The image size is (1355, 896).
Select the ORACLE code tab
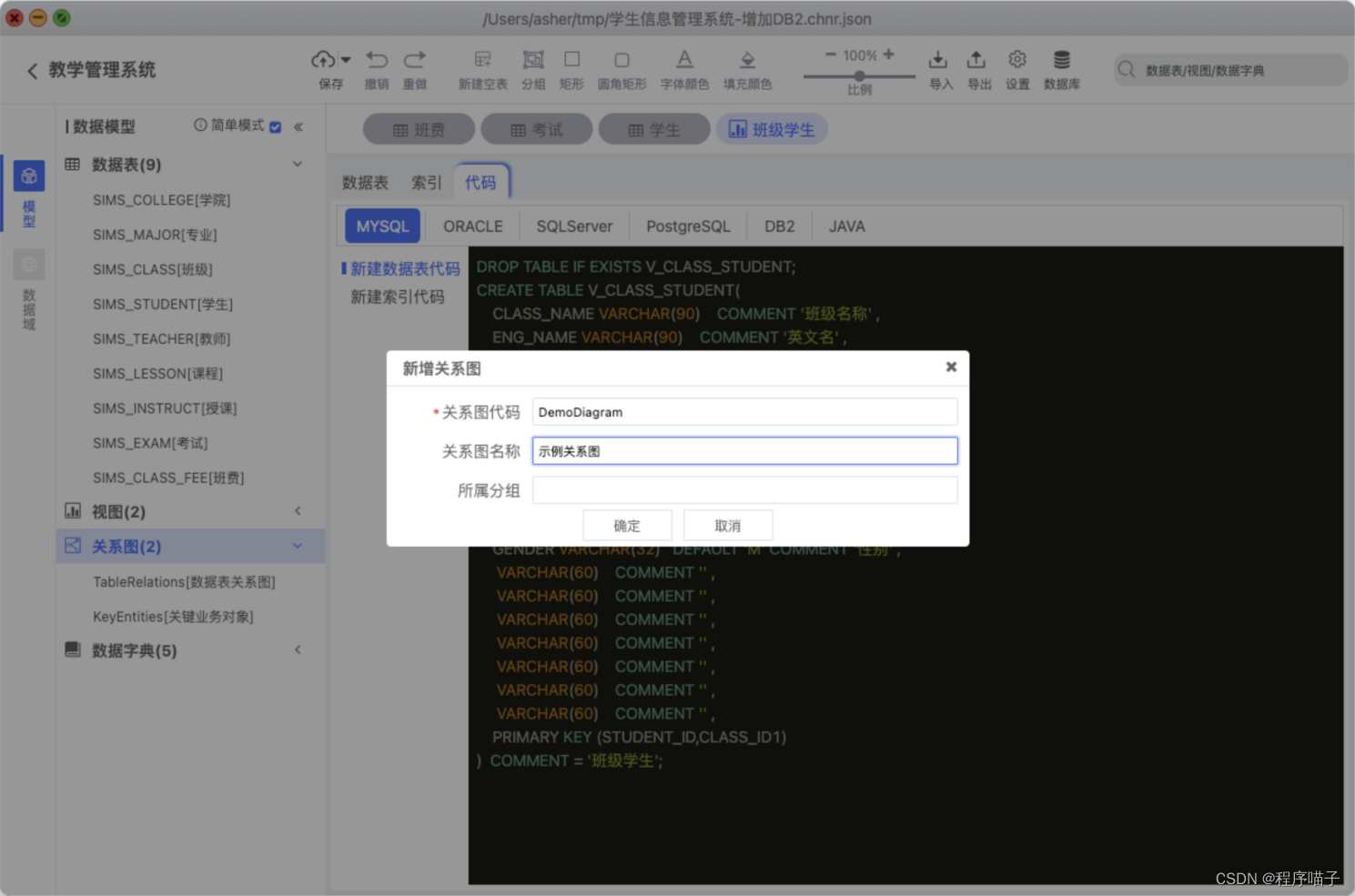coord(472,226)
